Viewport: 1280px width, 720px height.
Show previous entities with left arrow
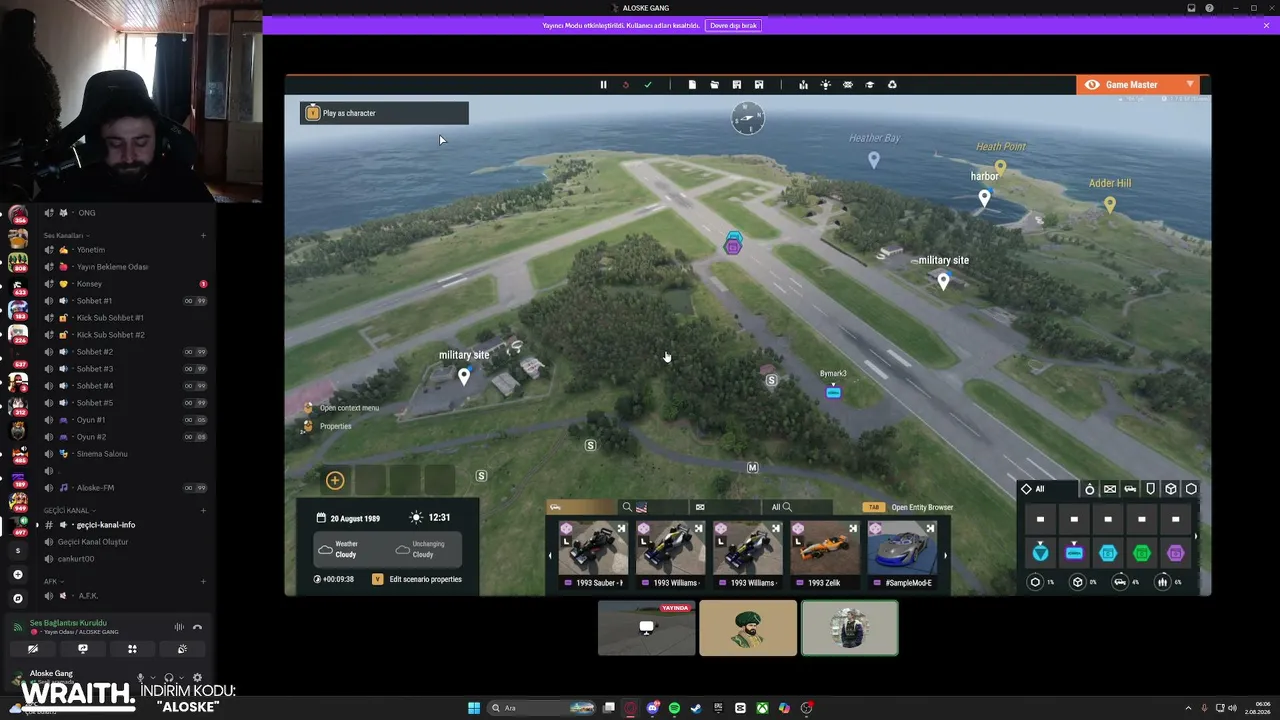550,556
